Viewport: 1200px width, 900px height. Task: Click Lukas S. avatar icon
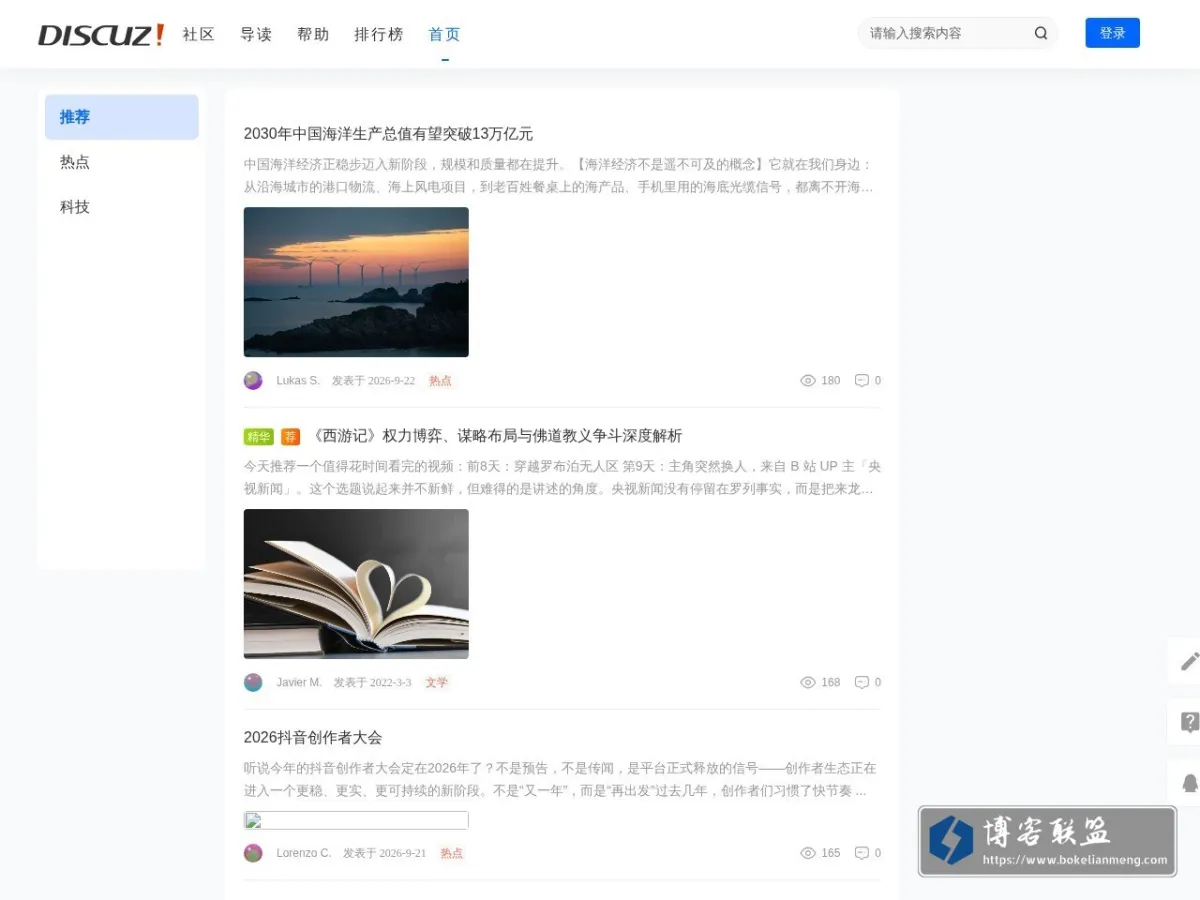tap(253, 380)
